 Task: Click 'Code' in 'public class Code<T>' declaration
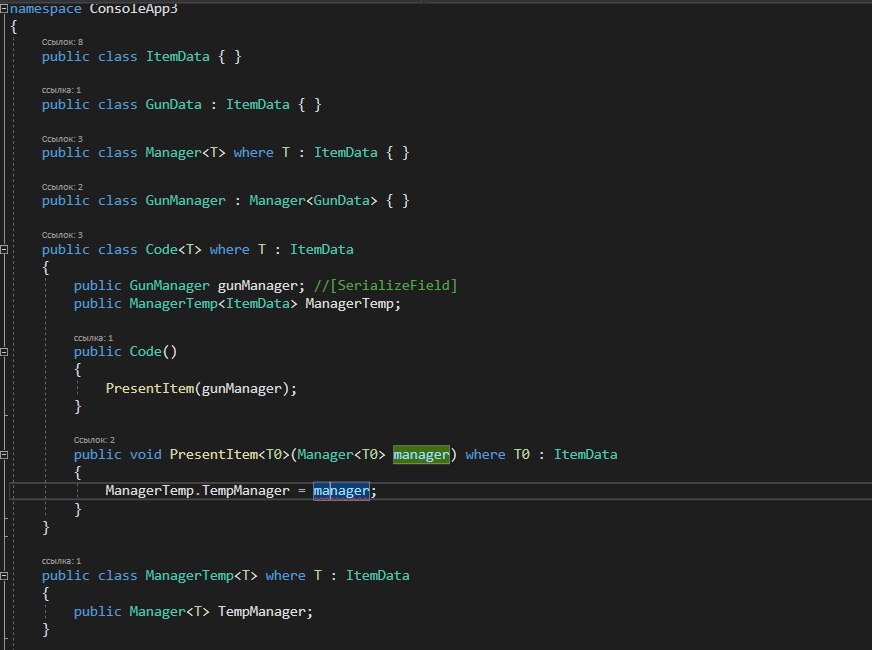click(162, 250)
